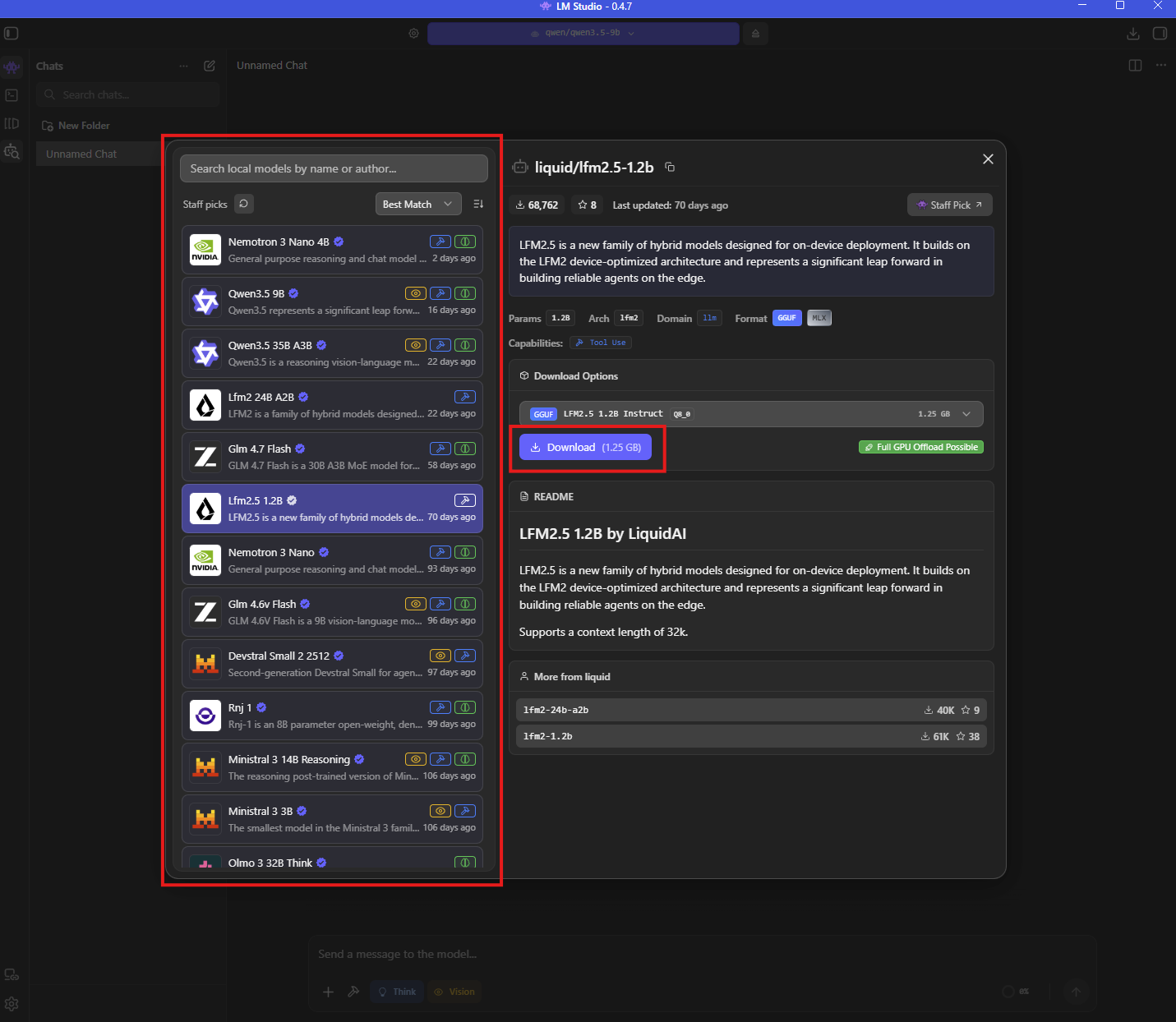
Task: Open the Staff Pick link
Action: tap(949, 205)
